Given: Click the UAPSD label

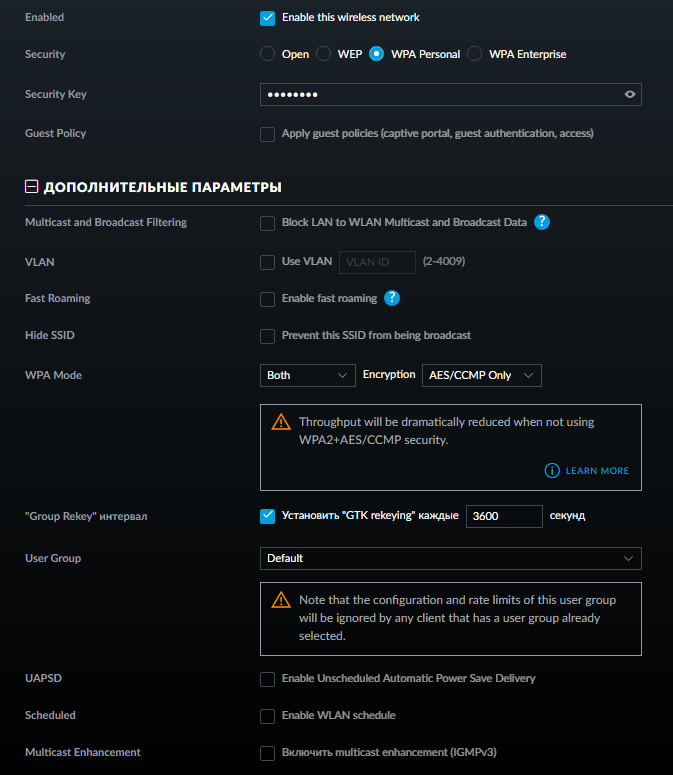Looking at the screenshot, I should pos(43,678).
